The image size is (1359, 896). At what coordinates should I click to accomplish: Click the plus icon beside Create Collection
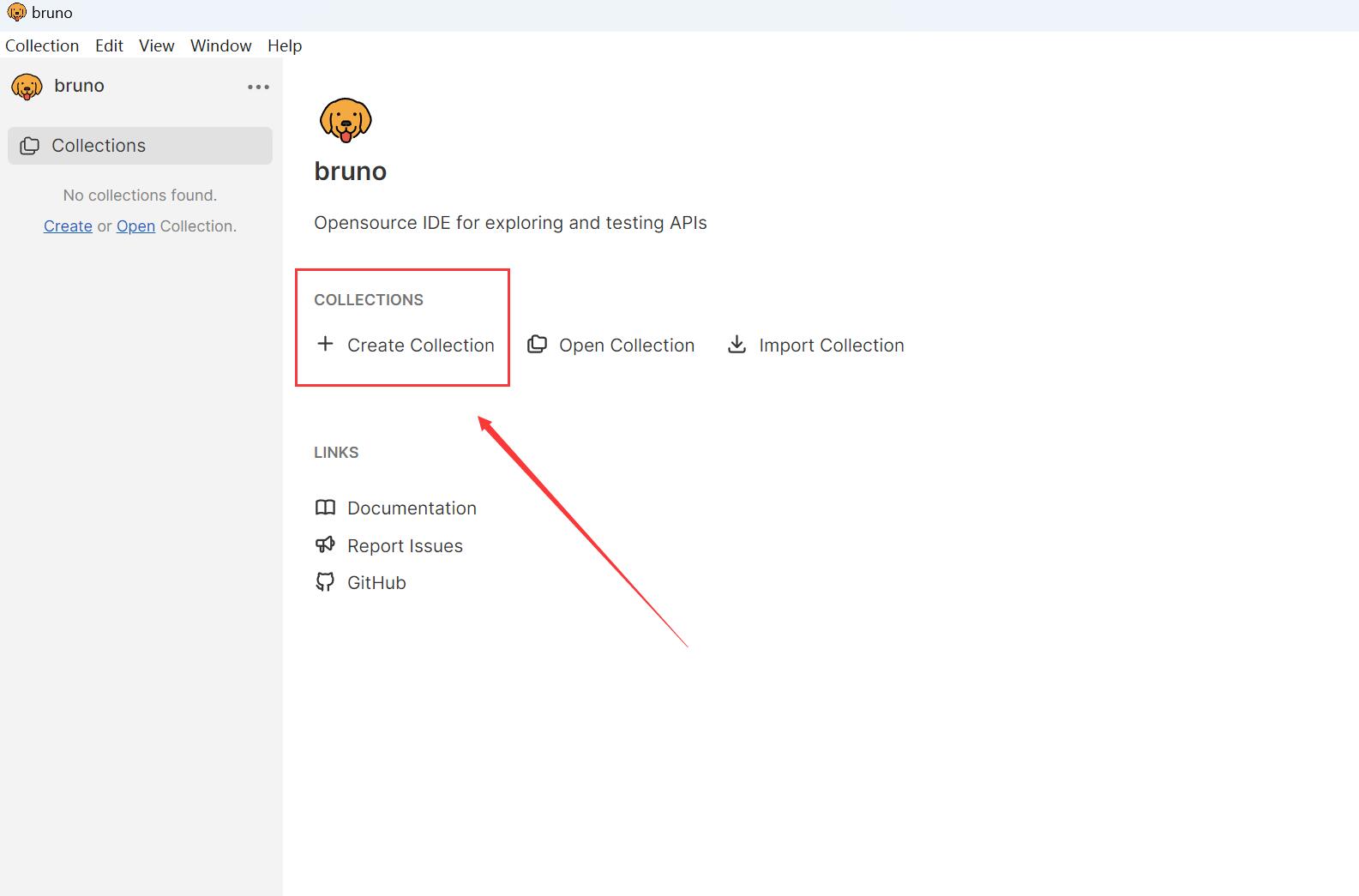[325, 345]
